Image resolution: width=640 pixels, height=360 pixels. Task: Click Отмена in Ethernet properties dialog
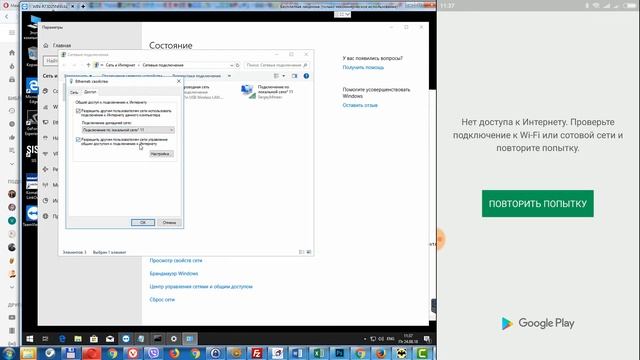coord(169,222)
